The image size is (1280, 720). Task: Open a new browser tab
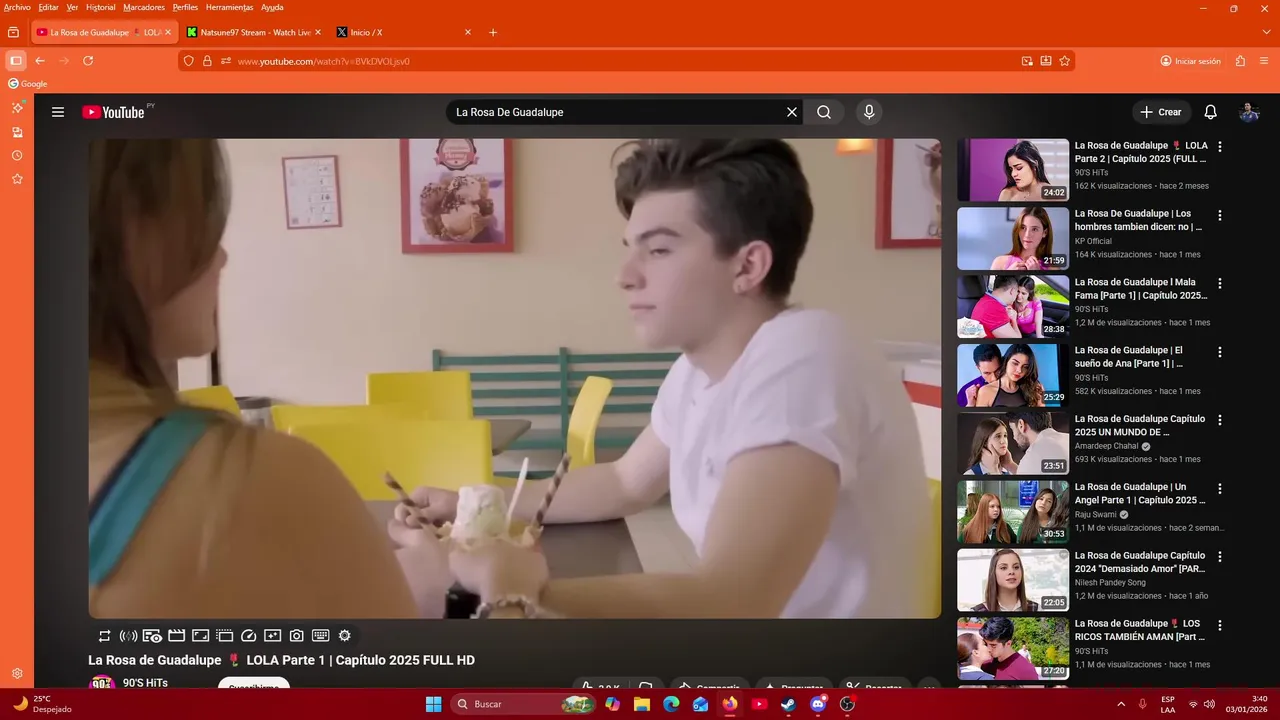pyautogui.click(x=493, y=32)
